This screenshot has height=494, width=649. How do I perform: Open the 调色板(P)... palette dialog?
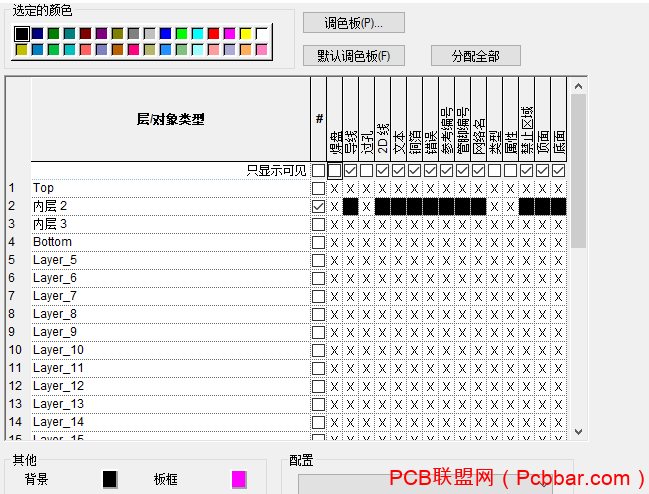point(354,22)
